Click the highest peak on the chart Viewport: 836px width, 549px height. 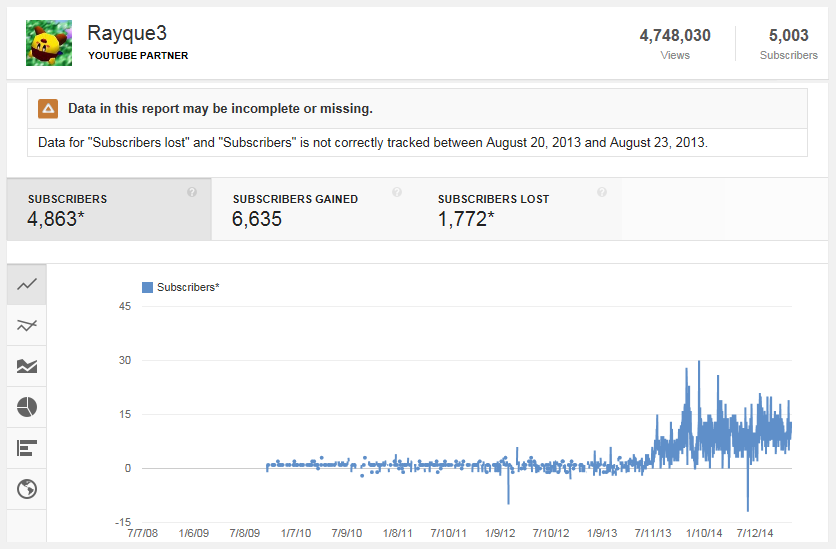coord(699,362)
